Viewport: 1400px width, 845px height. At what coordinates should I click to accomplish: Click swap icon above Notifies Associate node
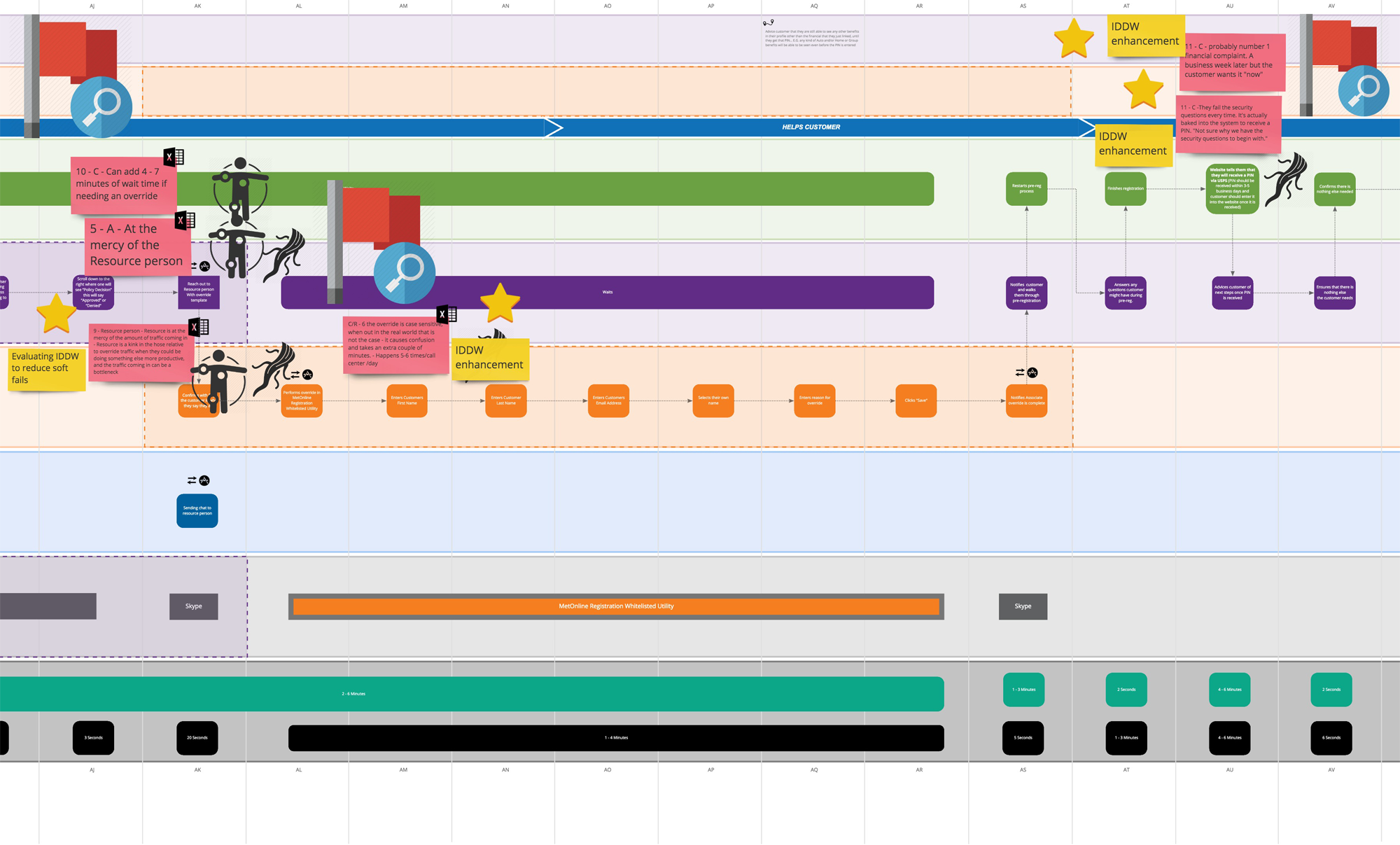tap(1020, 372)
